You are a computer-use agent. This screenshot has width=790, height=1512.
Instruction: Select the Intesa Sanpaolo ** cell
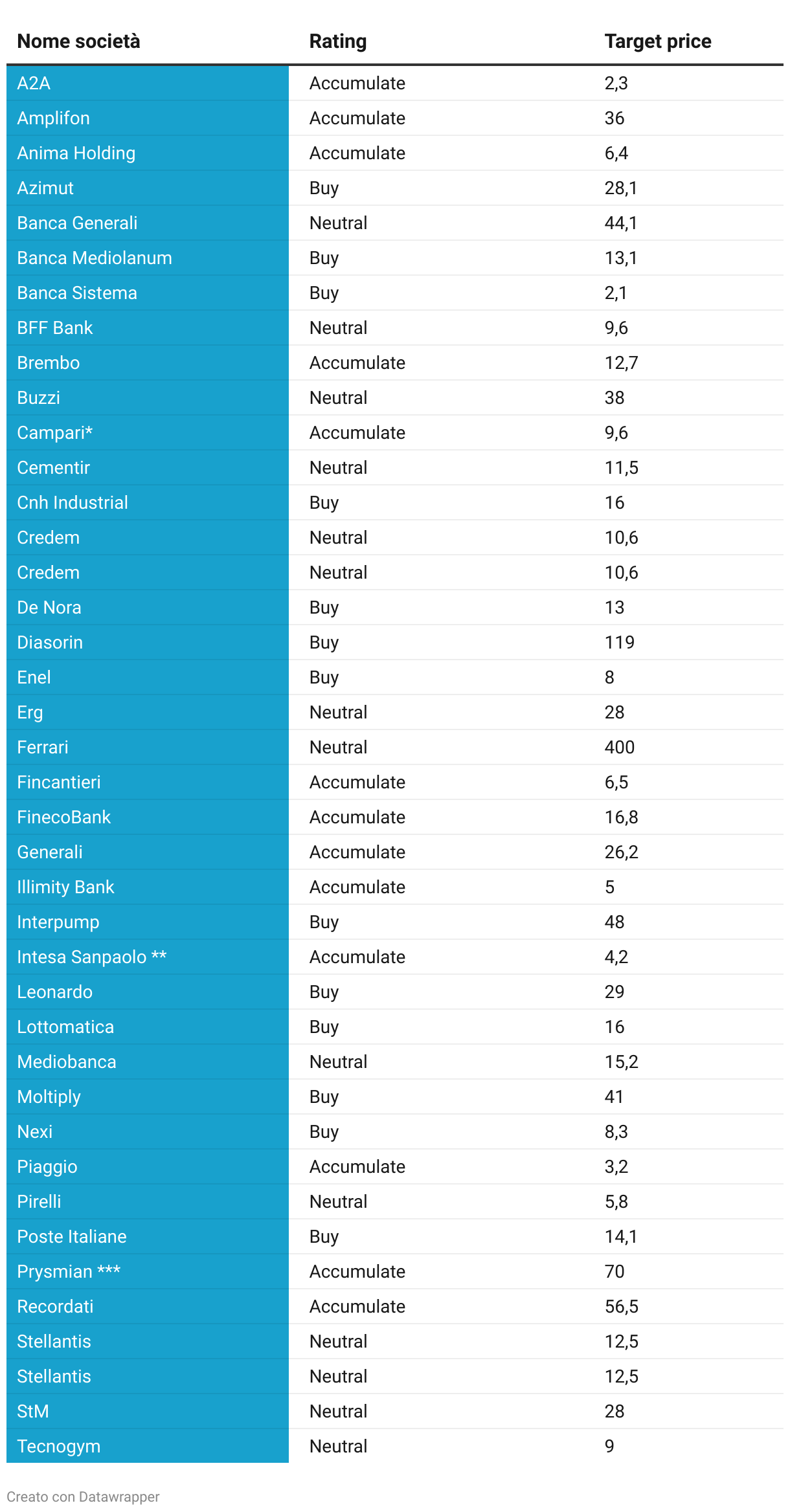click(x=91, y=957)
